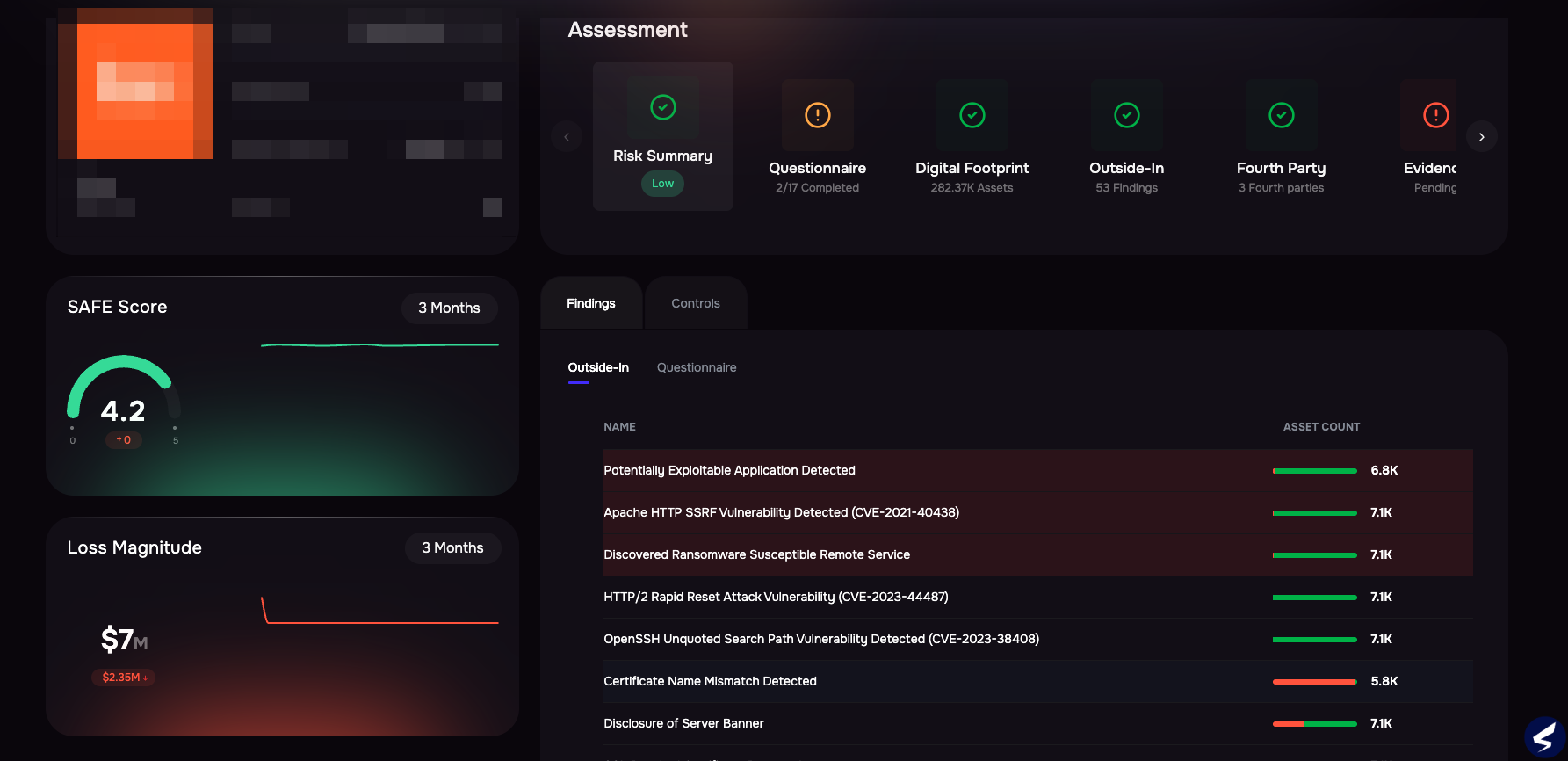Click the Low risk badge
This screenshot has height=761, width=1568.
click(x=663, y=184)
